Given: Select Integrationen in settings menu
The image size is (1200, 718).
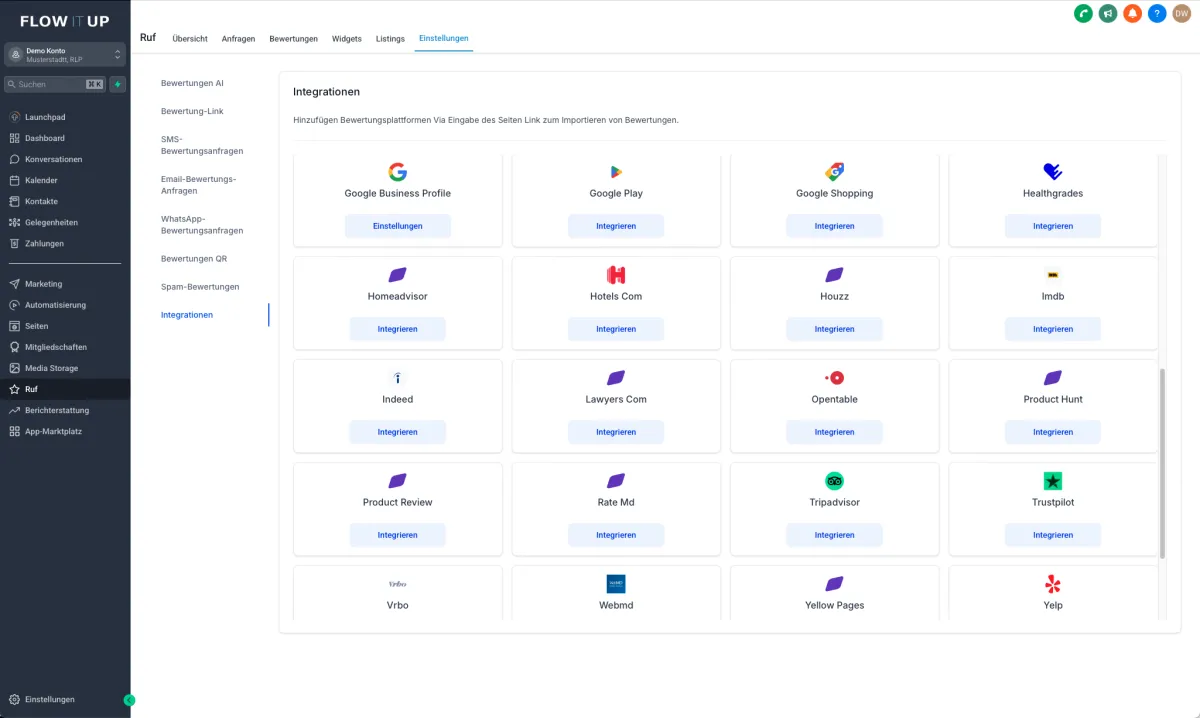Looking at the screenshot, I should tap(187, 315).
